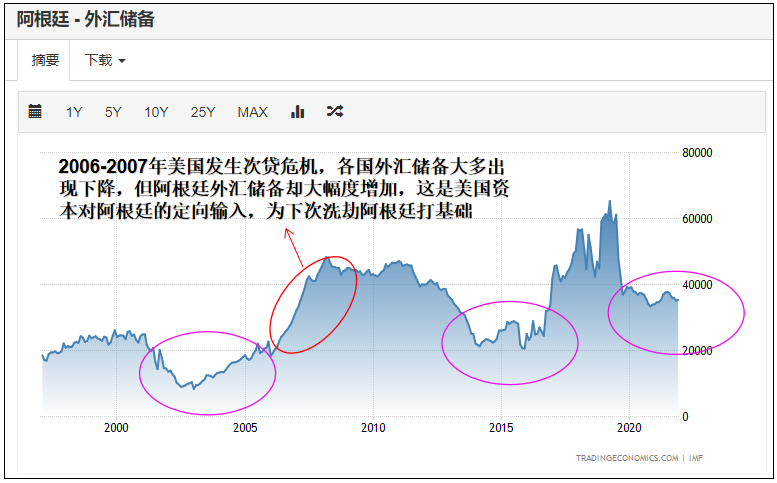Set the chart range to 25Y
777x483 pixels.
pos(203,112)
